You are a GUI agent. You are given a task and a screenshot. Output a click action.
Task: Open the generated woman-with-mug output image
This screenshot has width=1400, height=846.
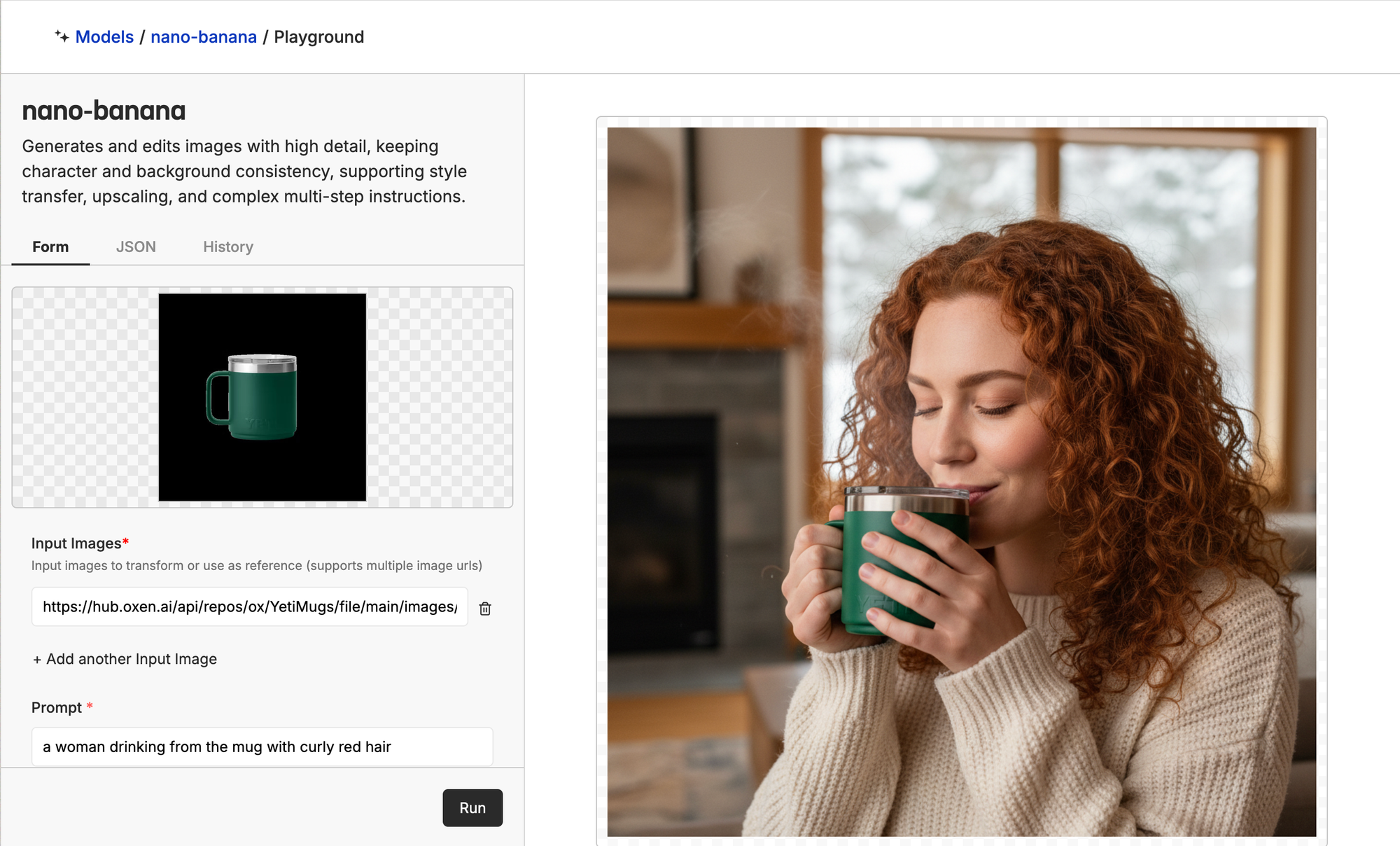pyautogui.click(x=961, y=482)
